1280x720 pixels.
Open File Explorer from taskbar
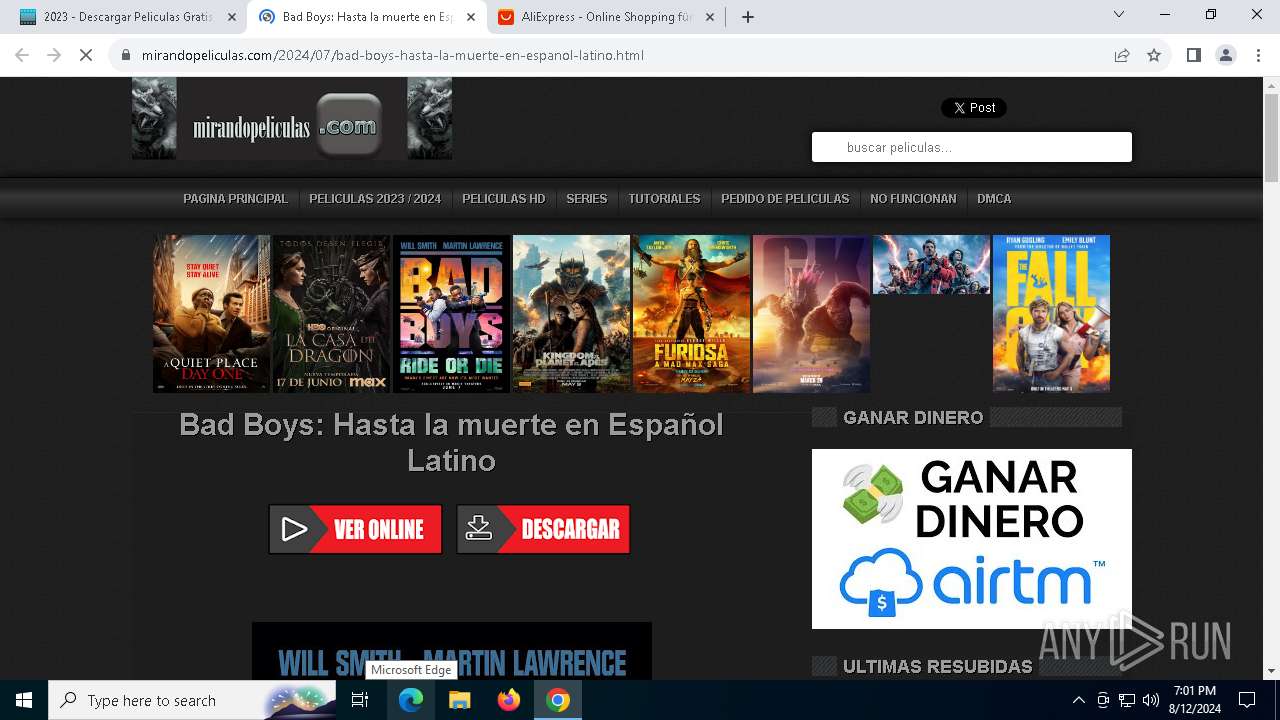459,700
